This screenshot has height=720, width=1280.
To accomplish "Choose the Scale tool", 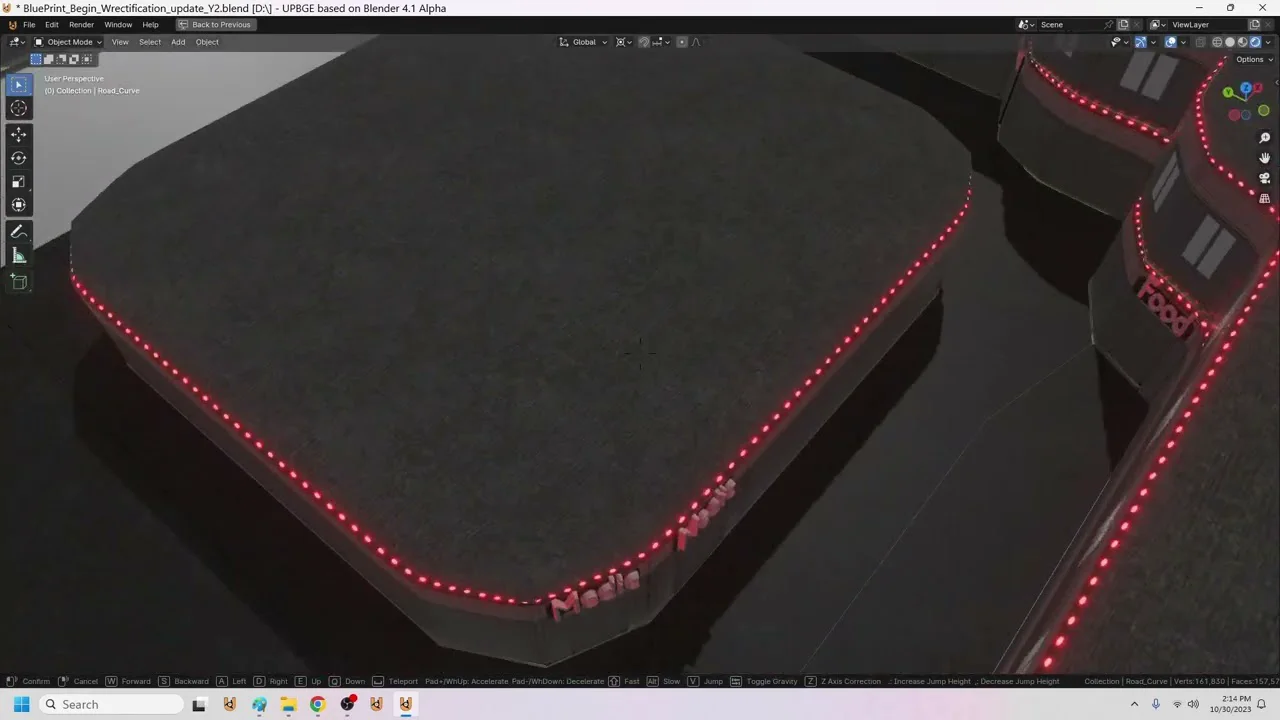I will [x=18, y=181].
